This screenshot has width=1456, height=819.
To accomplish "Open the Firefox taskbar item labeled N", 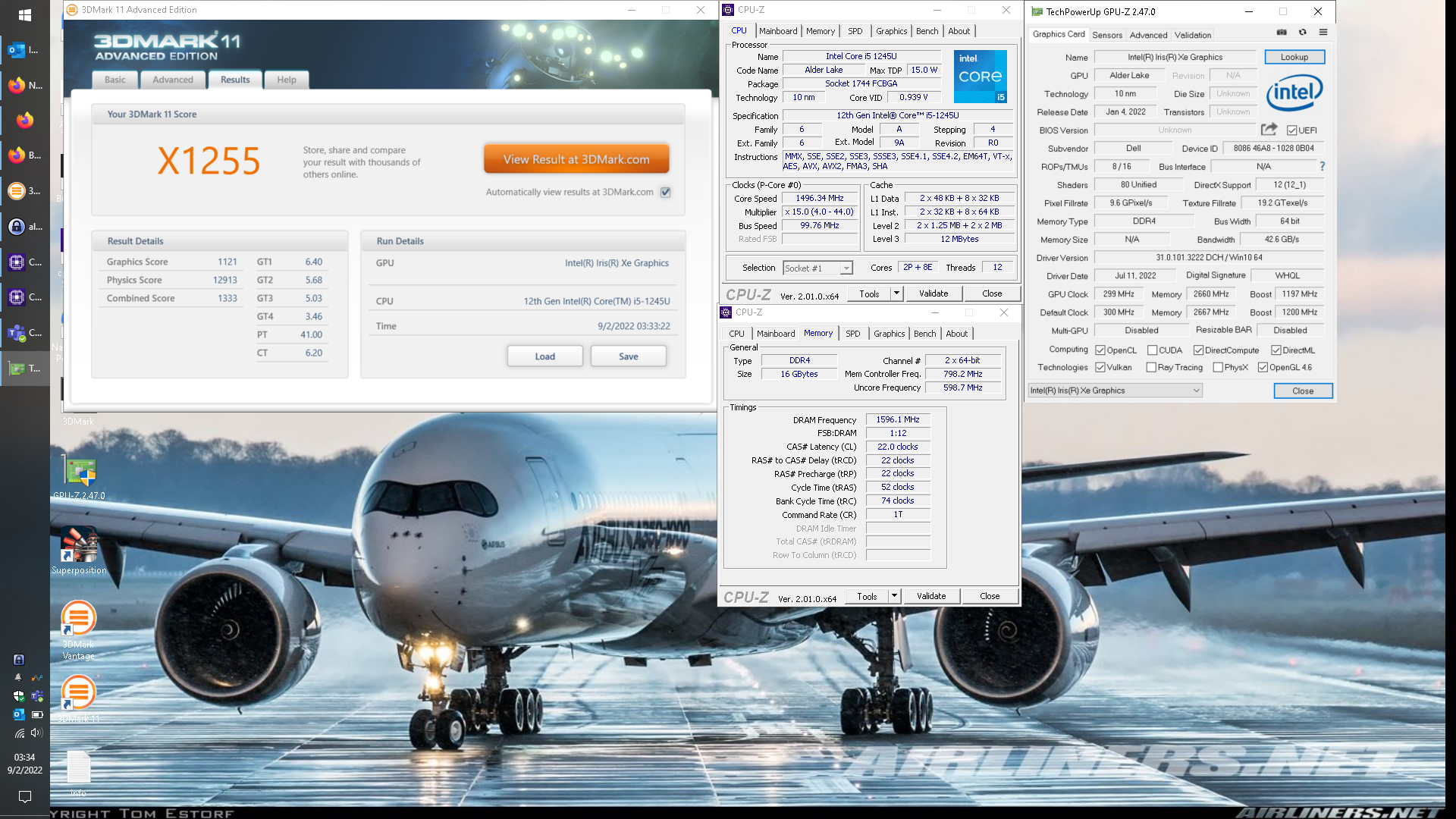I will click(24, 86).
